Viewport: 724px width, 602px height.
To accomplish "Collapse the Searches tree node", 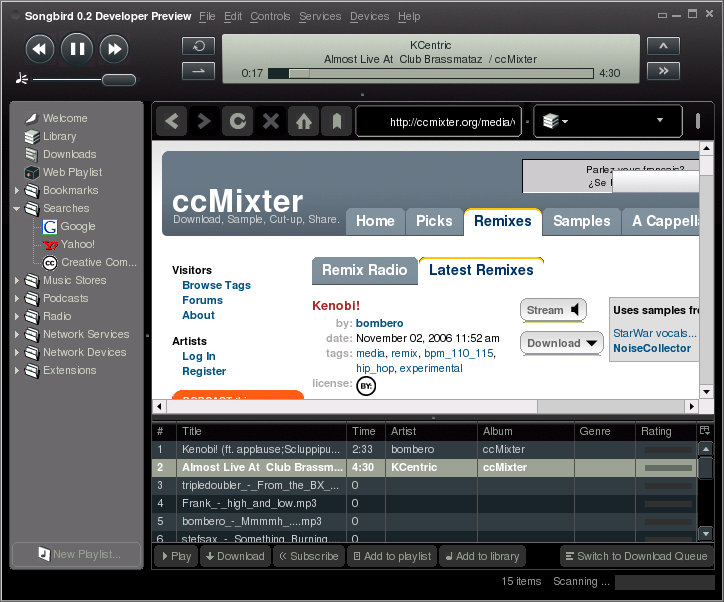I will (17, 209).
